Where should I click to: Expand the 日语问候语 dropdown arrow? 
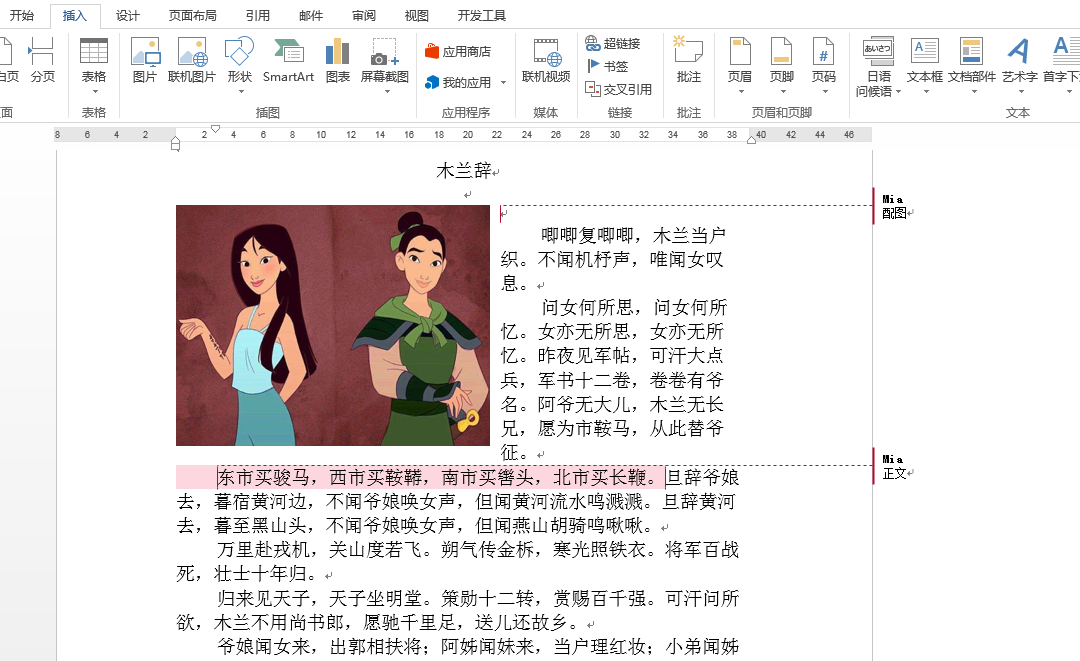[x=898, y=92]
